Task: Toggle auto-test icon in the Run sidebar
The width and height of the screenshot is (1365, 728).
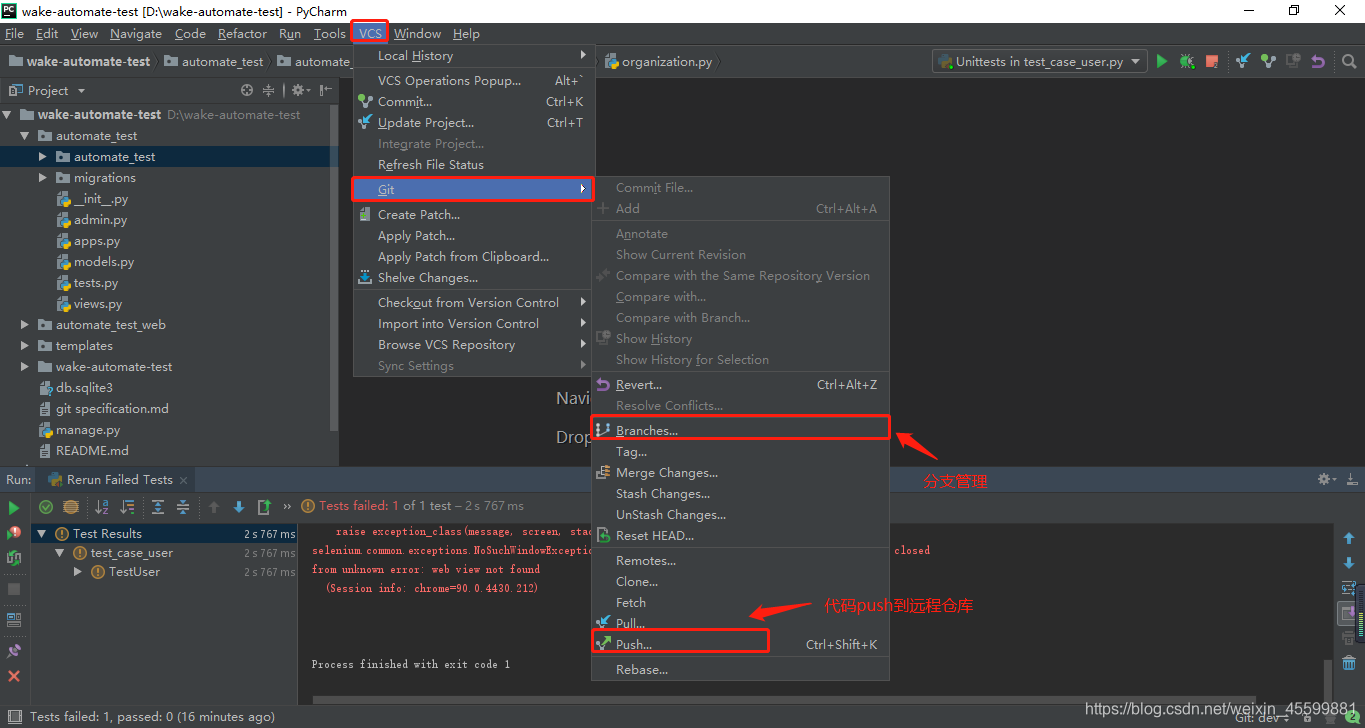Action: point(14,558)
